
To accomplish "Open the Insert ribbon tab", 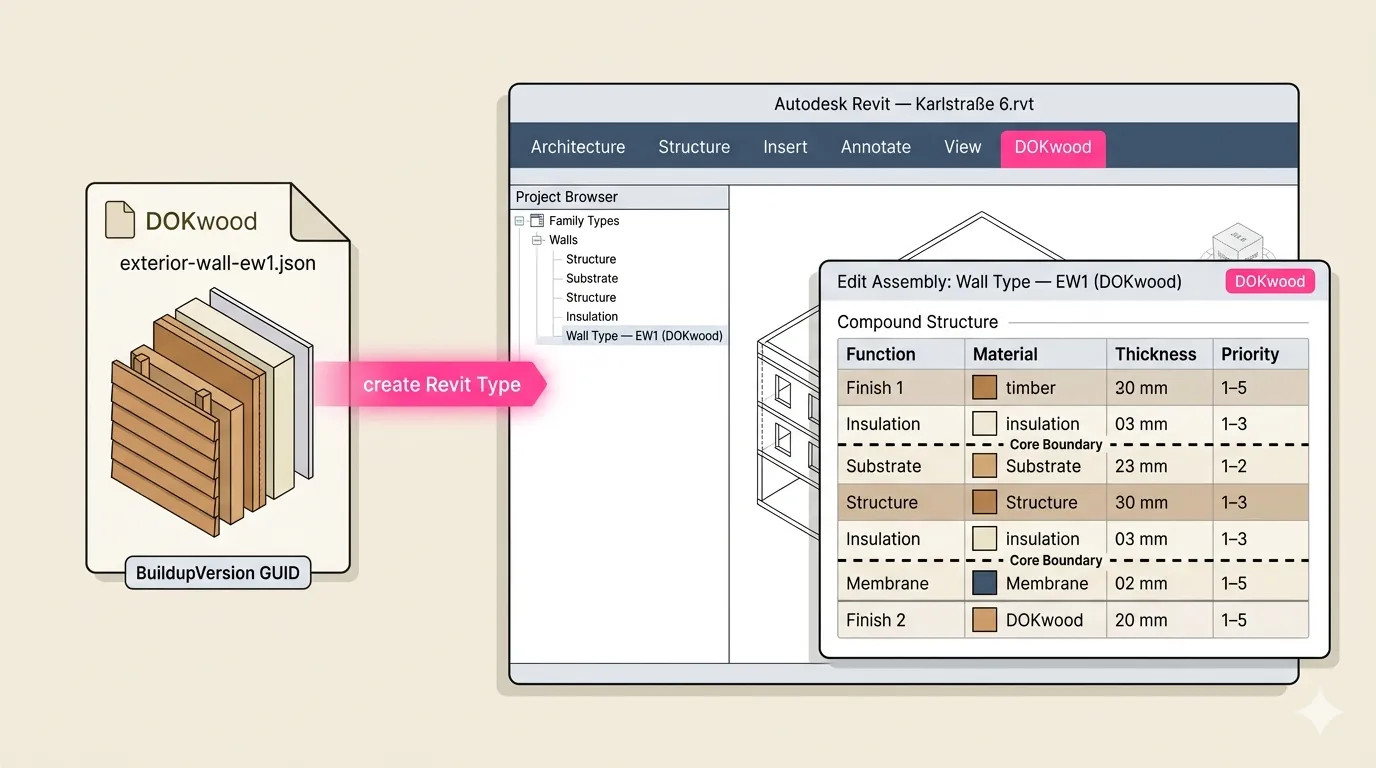I will 785,147.
